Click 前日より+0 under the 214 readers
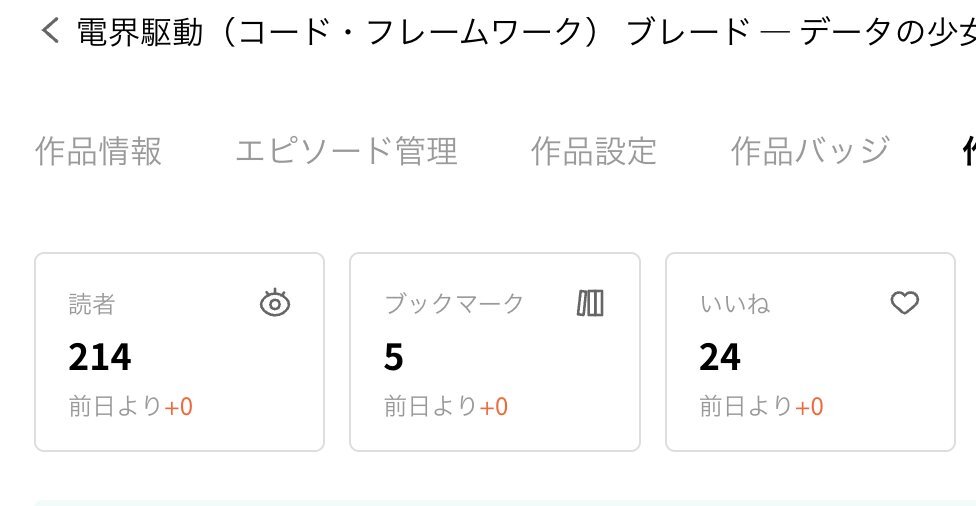This screenshot has width=976, height=506. (x=131, y=406)
